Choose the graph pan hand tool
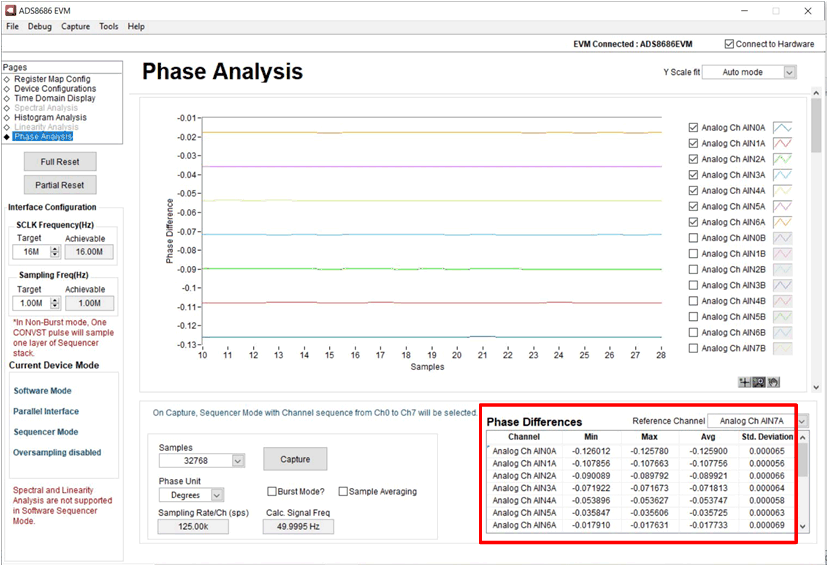 pos(773,382)
